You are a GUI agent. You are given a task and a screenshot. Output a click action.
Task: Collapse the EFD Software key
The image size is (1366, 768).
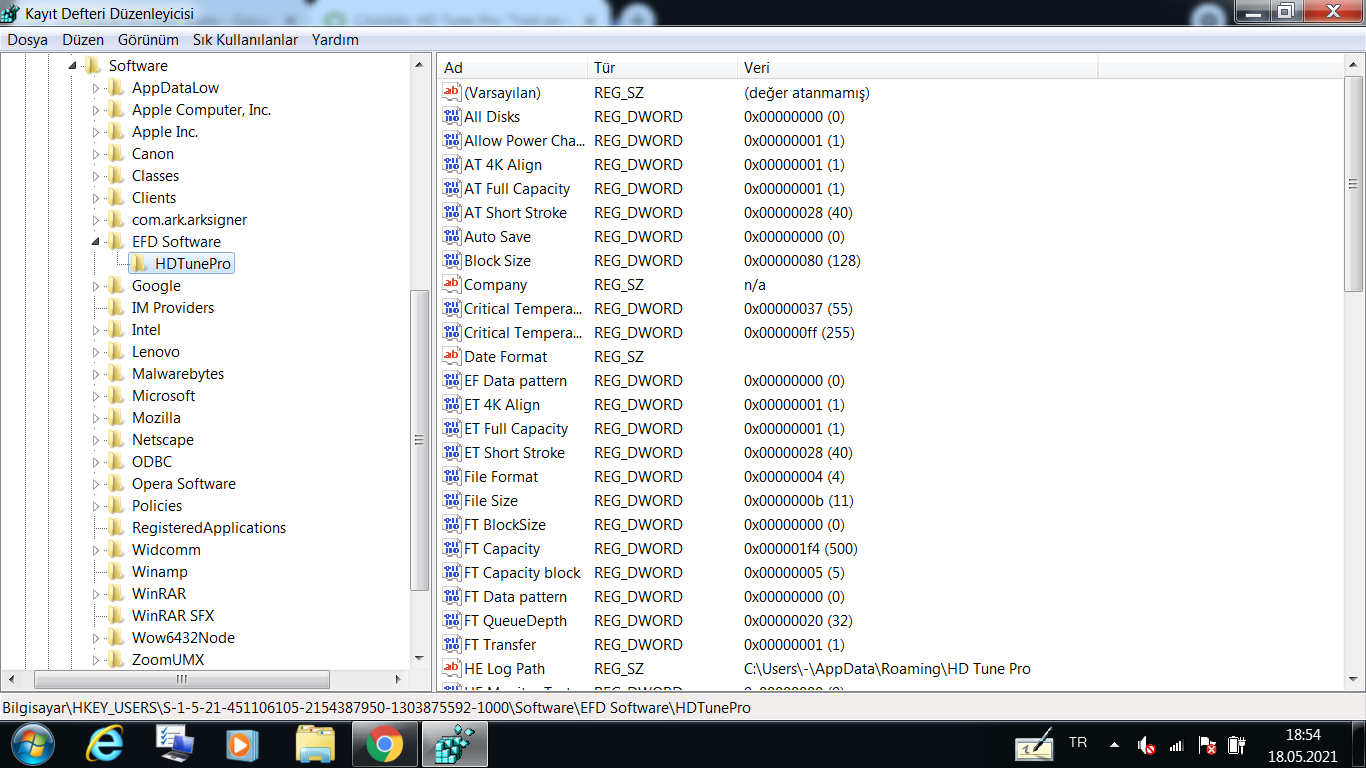coord(97,242)
